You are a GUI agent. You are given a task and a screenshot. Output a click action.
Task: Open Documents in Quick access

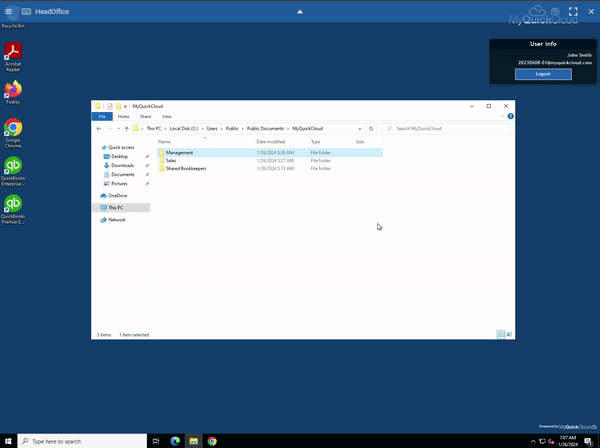click(123, 174)
